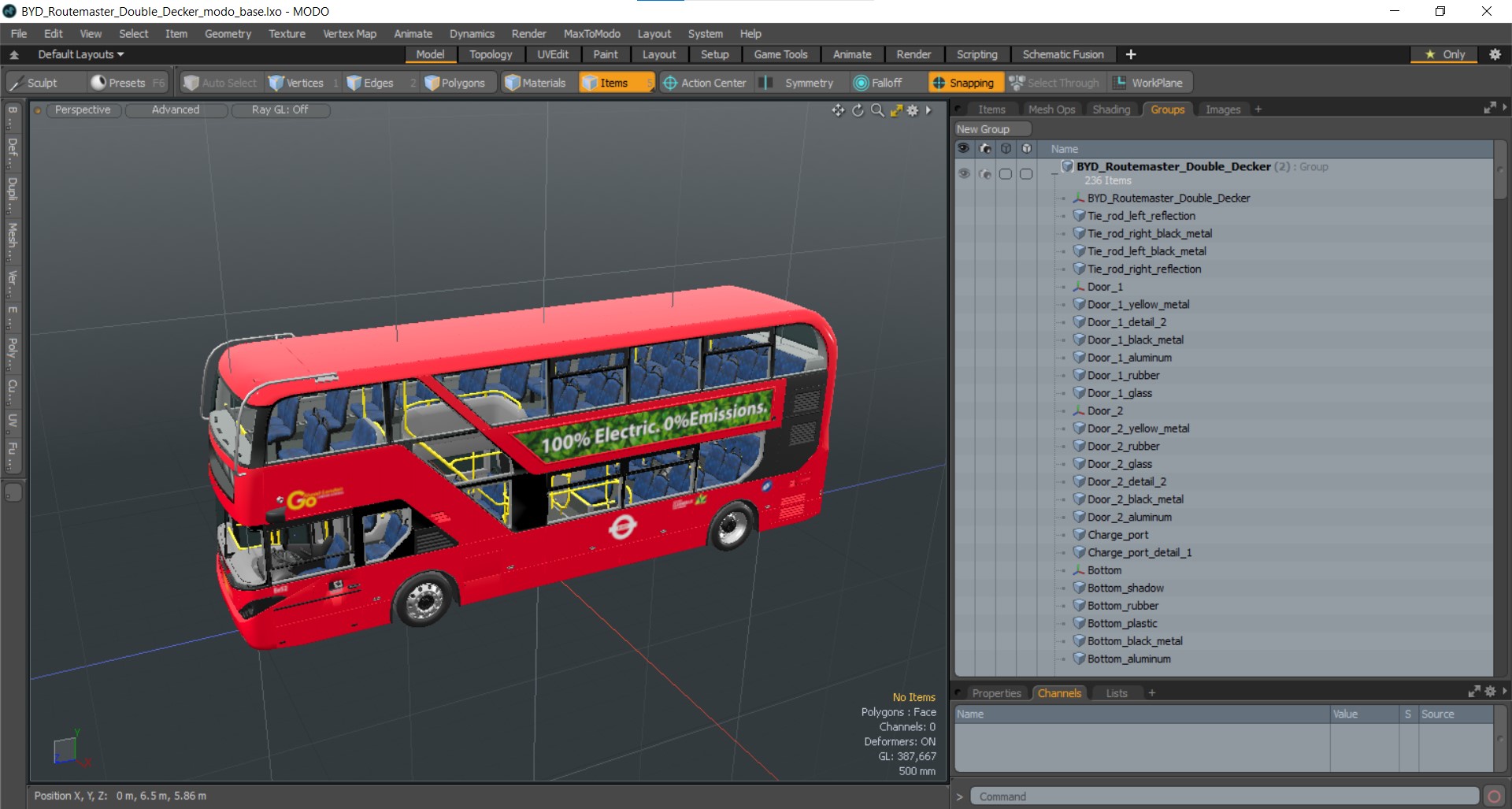Open the layout settings gear icon
Image resolution: width=1512 pixels, height=809 pixels.
coord(1495,54)
